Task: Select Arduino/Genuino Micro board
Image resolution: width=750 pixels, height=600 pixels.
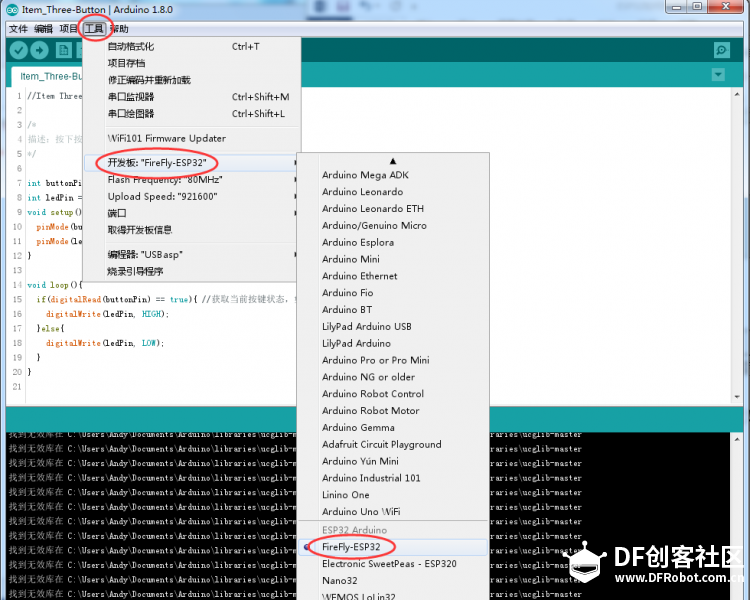Action: tap(393, 225)
